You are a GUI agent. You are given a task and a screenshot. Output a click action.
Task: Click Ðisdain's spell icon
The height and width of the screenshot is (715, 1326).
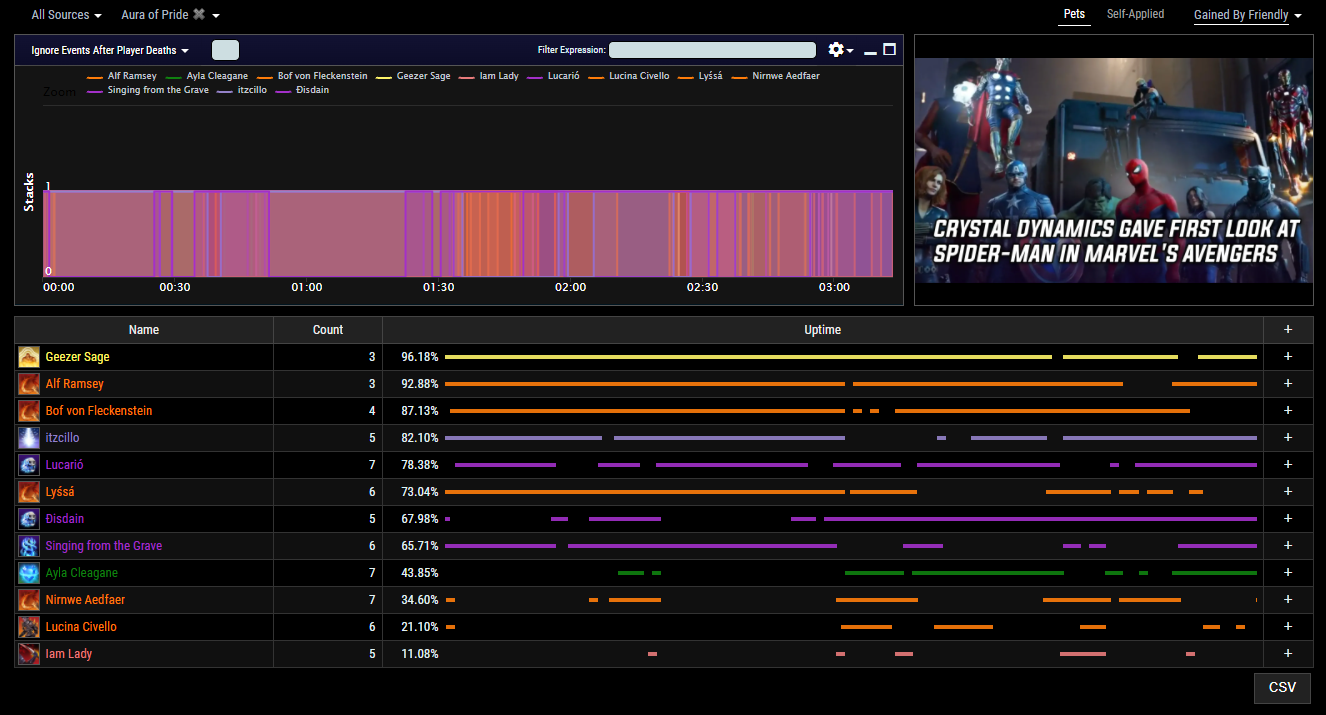[x=29, y=519]
